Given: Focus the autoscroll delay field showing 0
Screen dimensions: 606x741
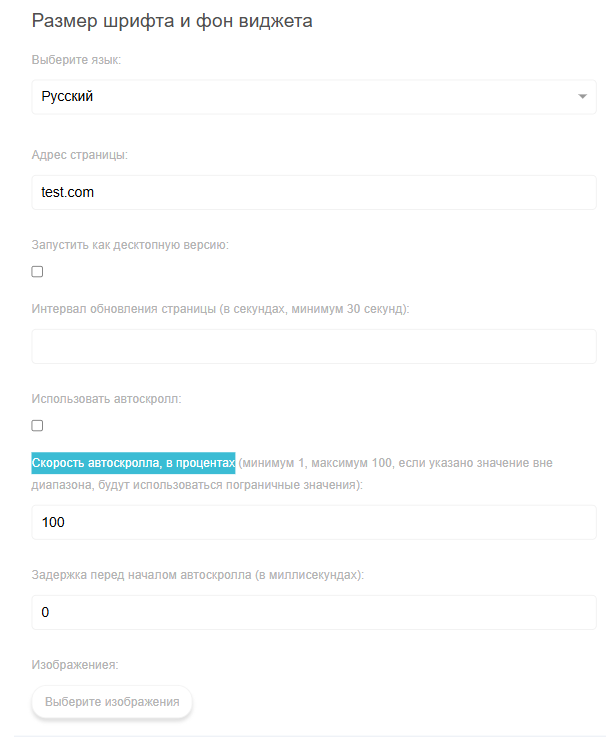Looking at the screenshot, I should pyautogui.click(x=314, y=612).
